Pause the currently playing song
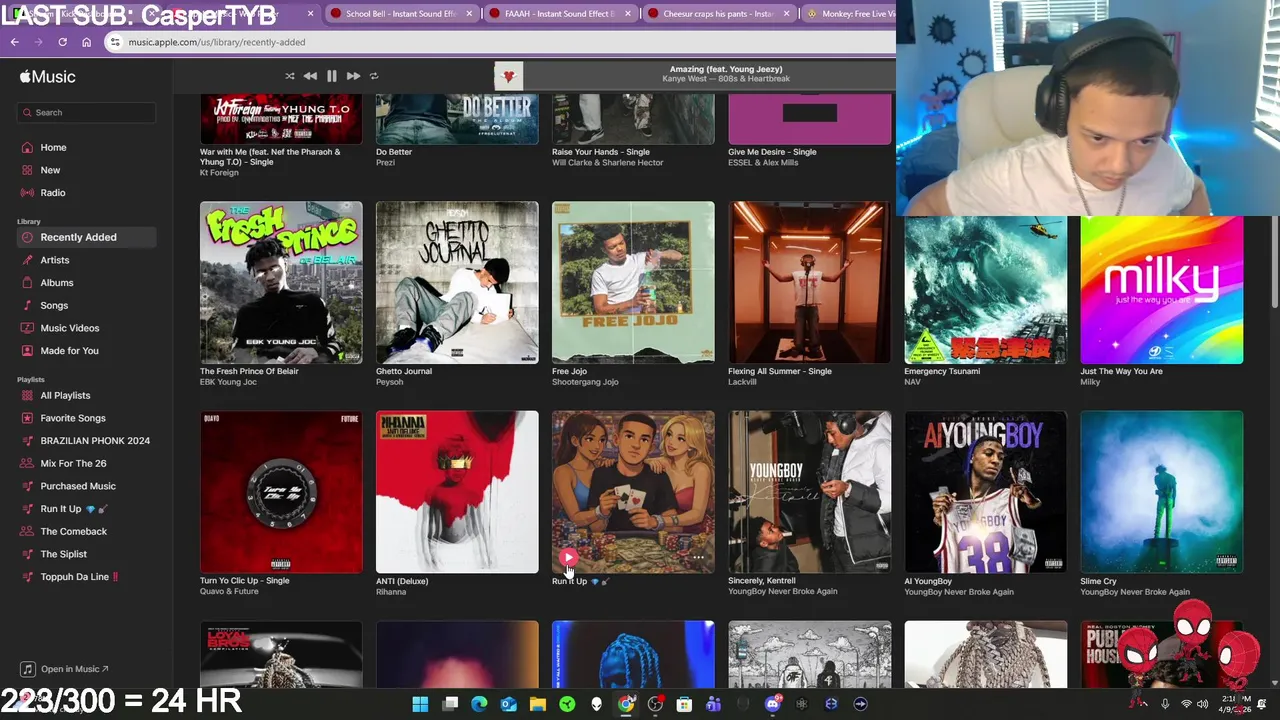Viewport: 1280px width, 720px height. (332, 76)
